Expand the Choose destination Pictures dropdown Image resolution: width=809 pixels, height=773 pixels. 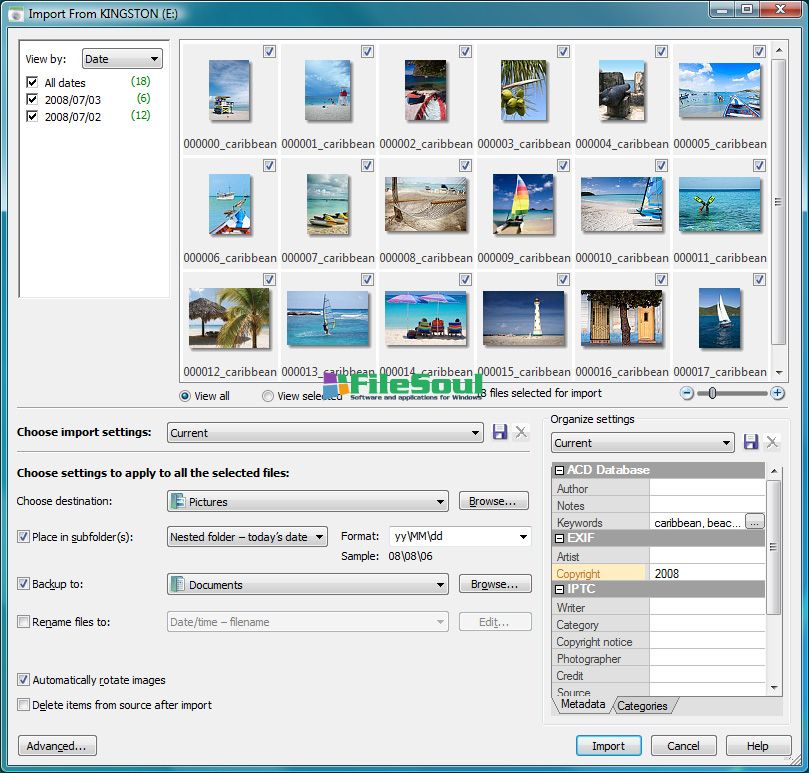click(308, 501)
